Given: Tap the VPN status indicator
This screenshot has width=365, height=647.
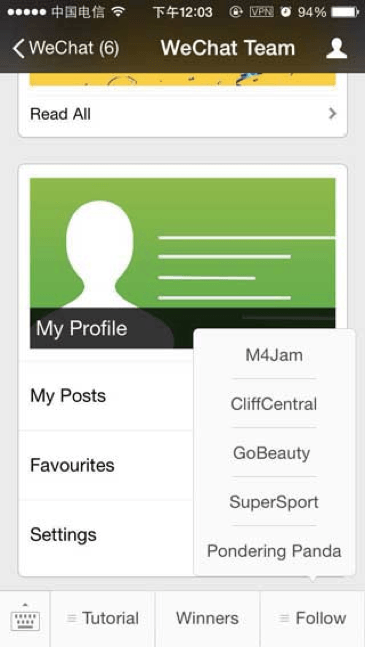Looking at the screenshot, I should coord(261,12).
